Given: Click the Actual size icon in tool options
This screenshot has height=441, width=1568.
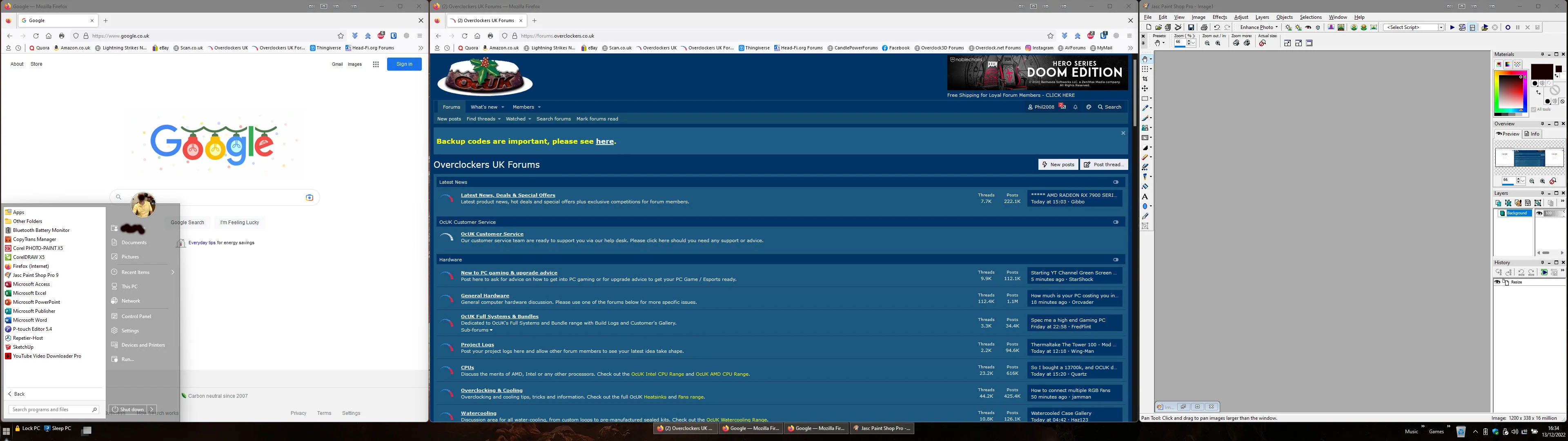Looking at the screenshot, I should tap(1263, 43).
